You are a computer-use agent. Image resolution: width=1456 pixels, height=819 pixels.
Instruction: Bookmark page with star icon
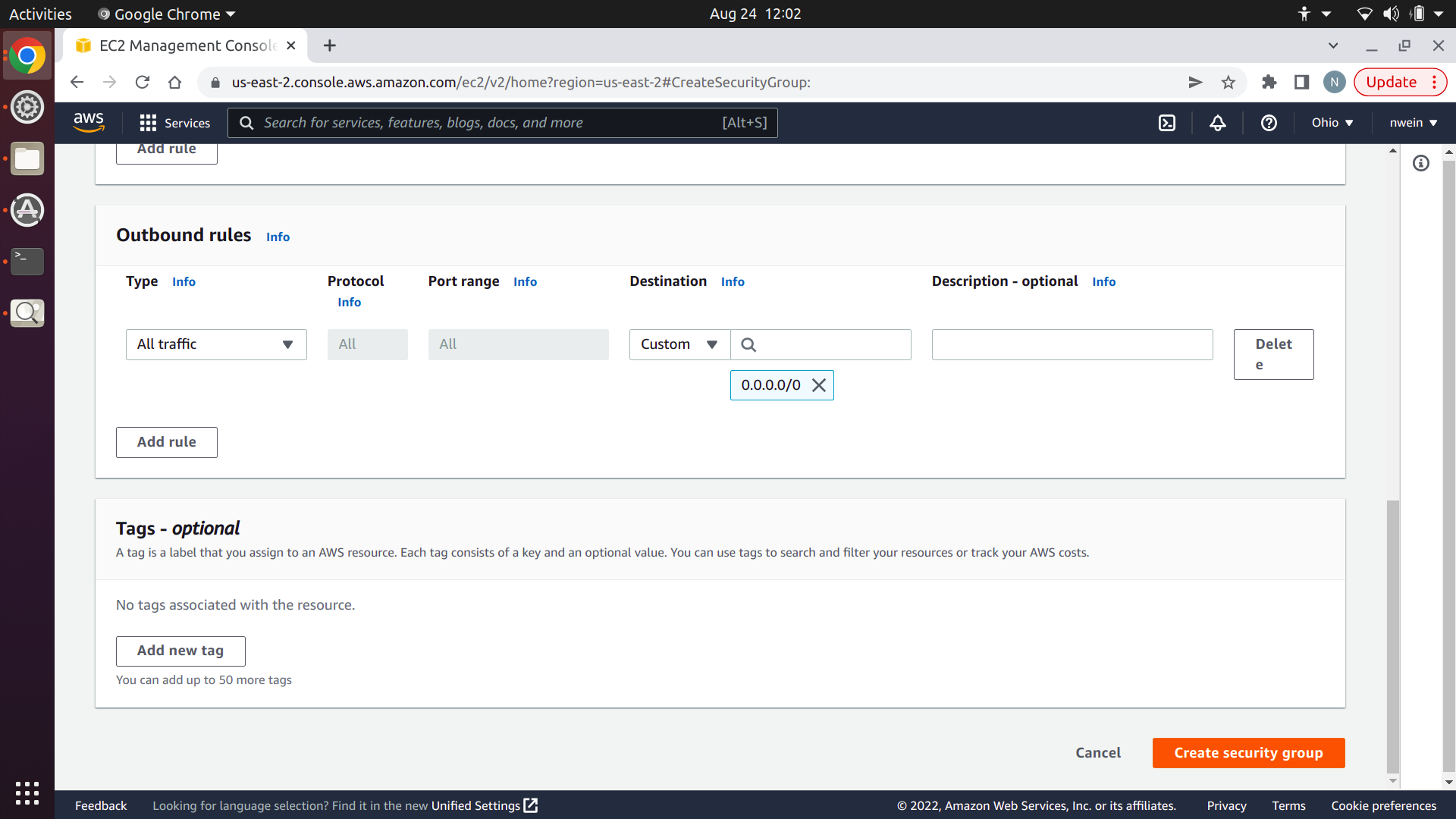(x=1228, y=83)
